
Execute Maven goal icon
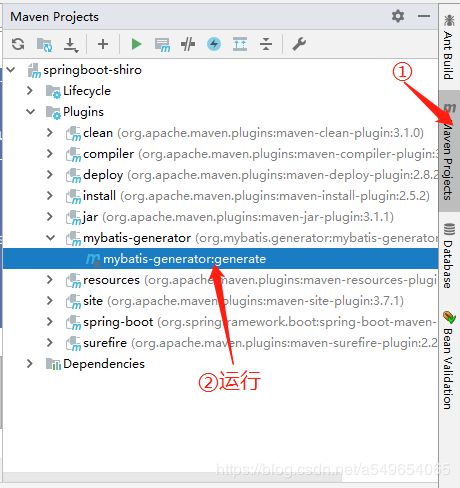click(162, 45)
